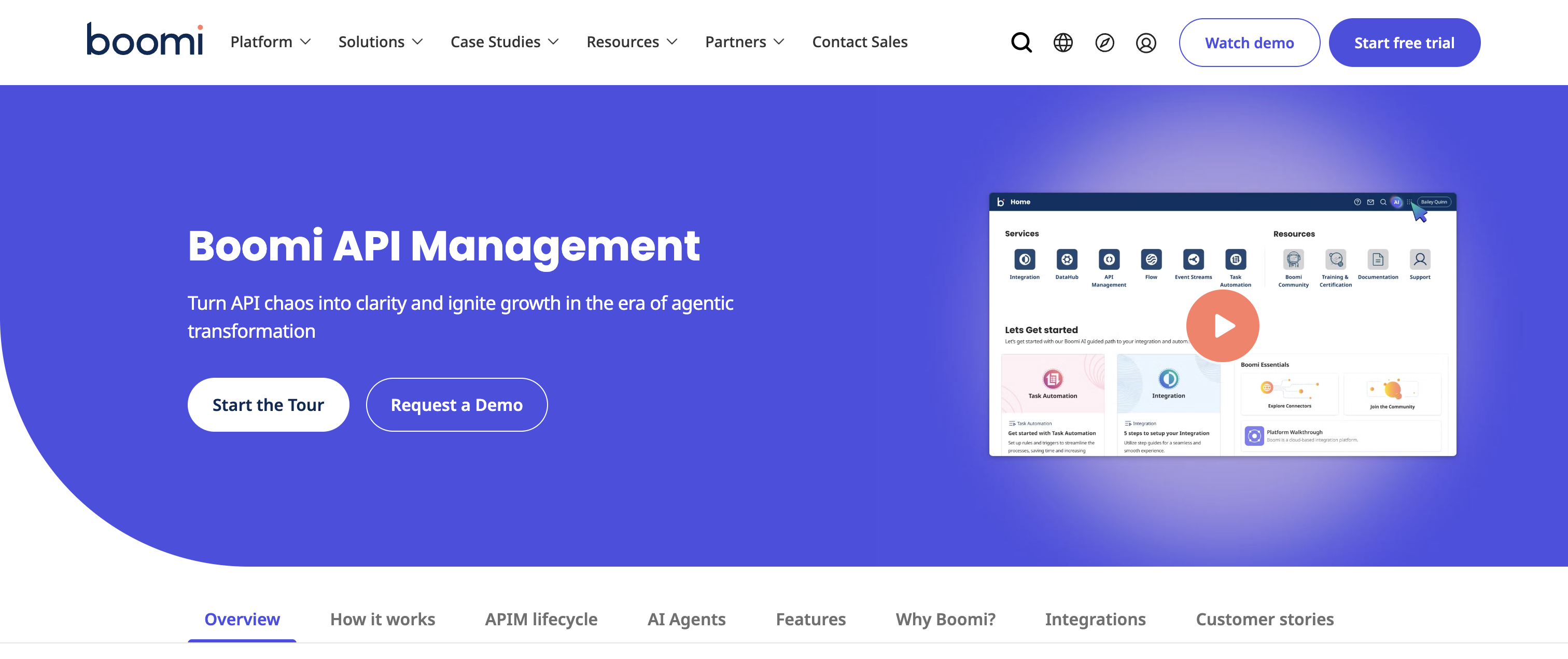The width and height of the screenshot is (1568, 659).
Task: Open the user account profile icon
Action: point(1145,43)
